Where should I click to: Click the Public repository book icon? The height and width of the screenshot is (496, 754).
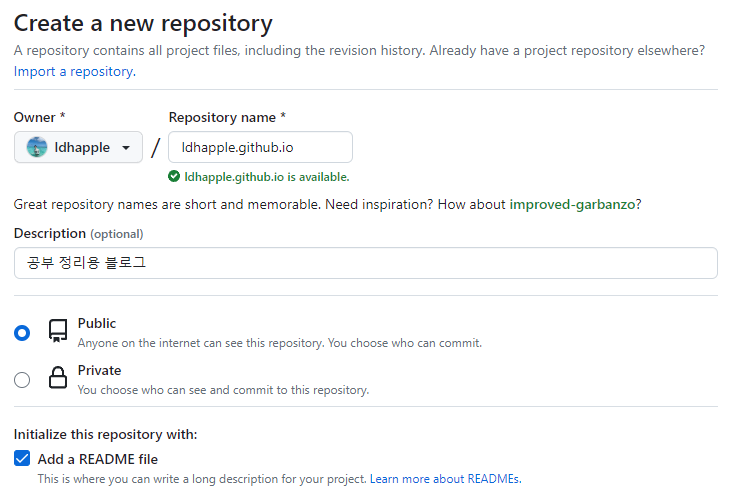click(x=58, y=331)
